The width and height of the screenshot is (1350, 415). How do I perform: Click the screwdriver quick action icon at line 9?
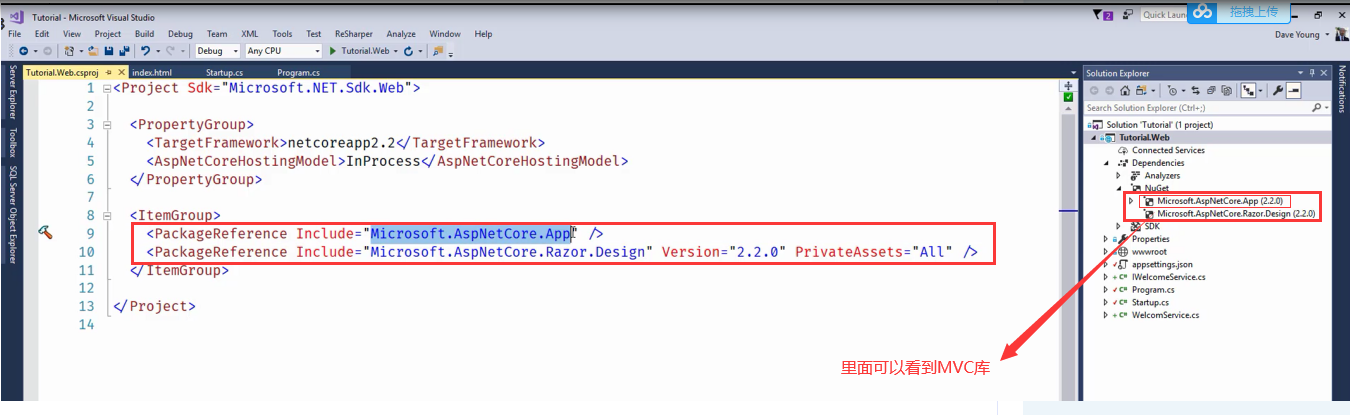pyautogui.click(x=45, y=232)
